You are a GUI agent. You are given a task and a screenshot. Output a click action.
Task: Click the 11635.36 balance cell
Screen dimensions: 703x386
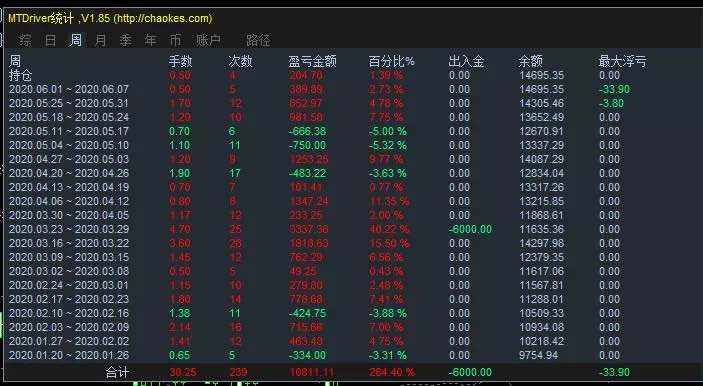(541, 229)
